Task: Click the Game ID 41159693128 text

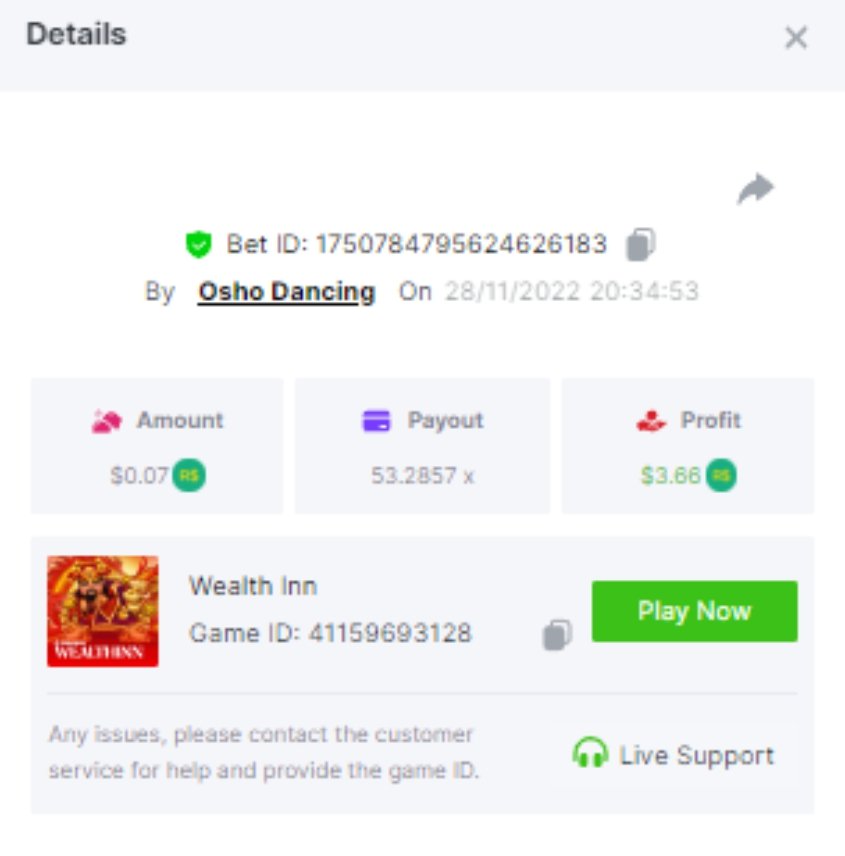Action: click(330, 634)
